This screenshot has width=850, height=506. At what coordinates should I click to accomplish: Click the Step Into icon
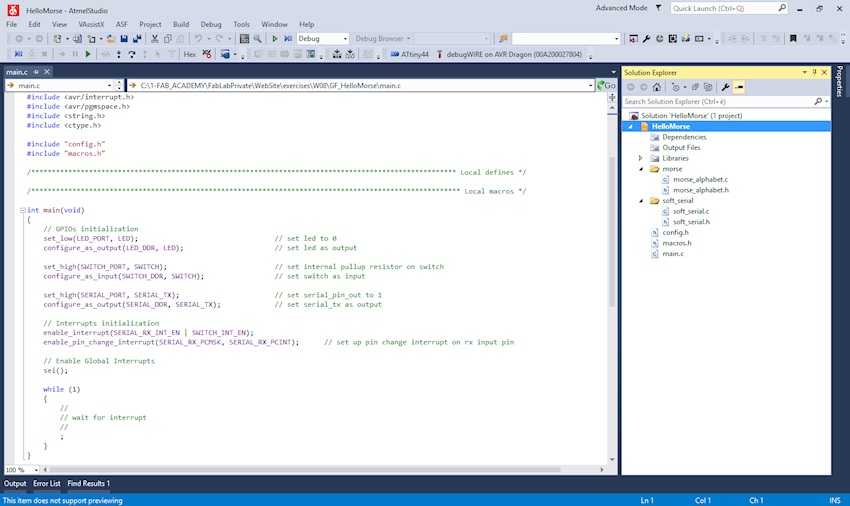click(119, 54)
